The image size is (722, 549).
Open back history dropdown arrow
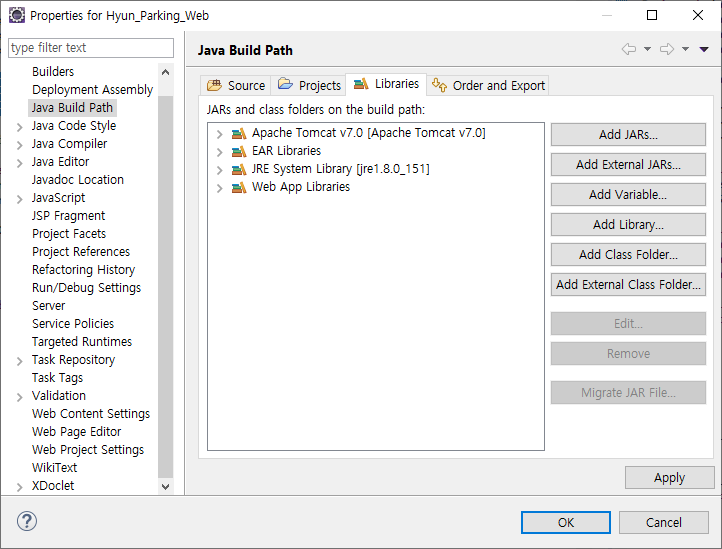(x=647, y=49)
